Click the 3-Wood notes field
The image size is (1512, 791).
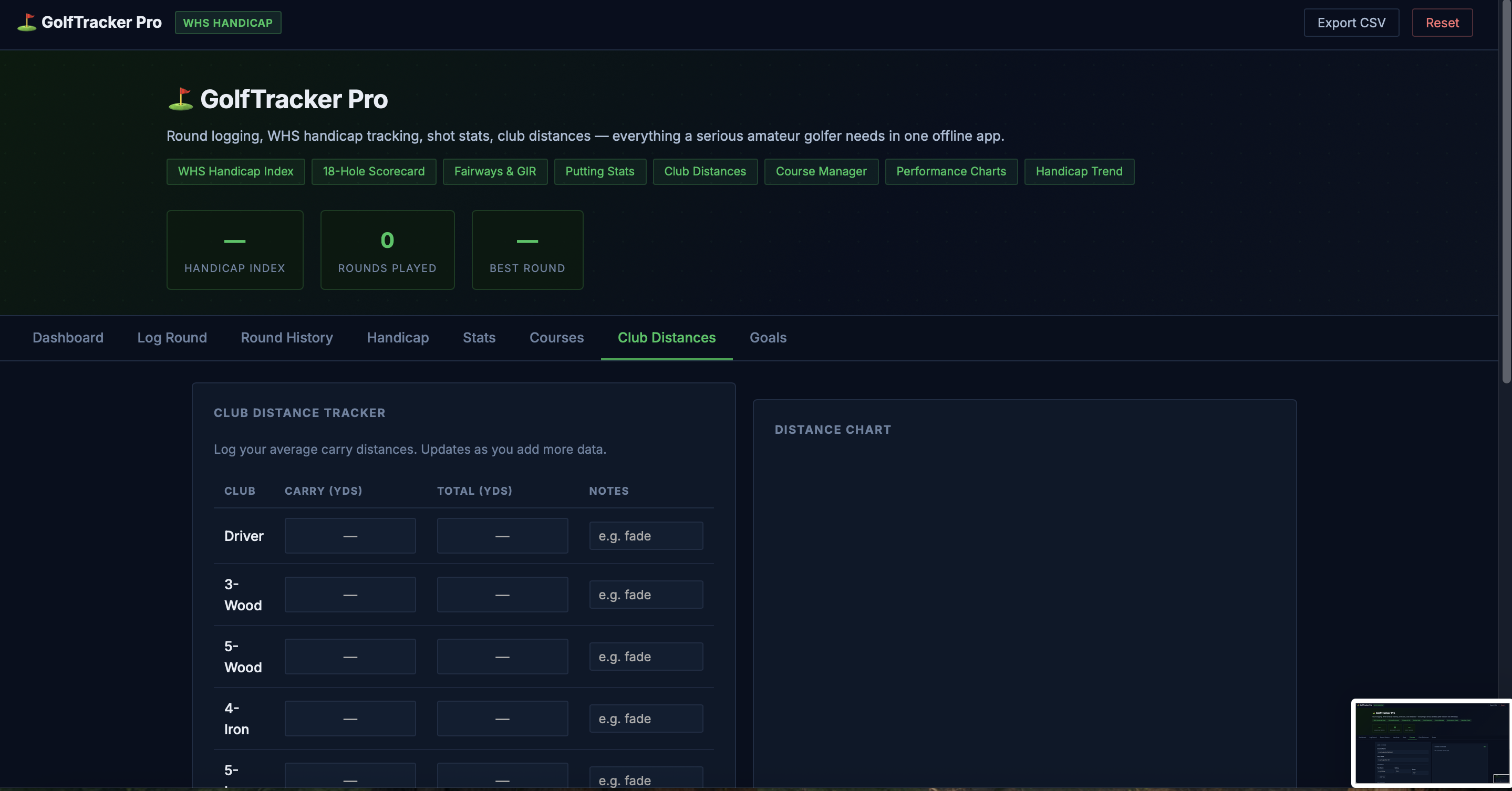646,595
